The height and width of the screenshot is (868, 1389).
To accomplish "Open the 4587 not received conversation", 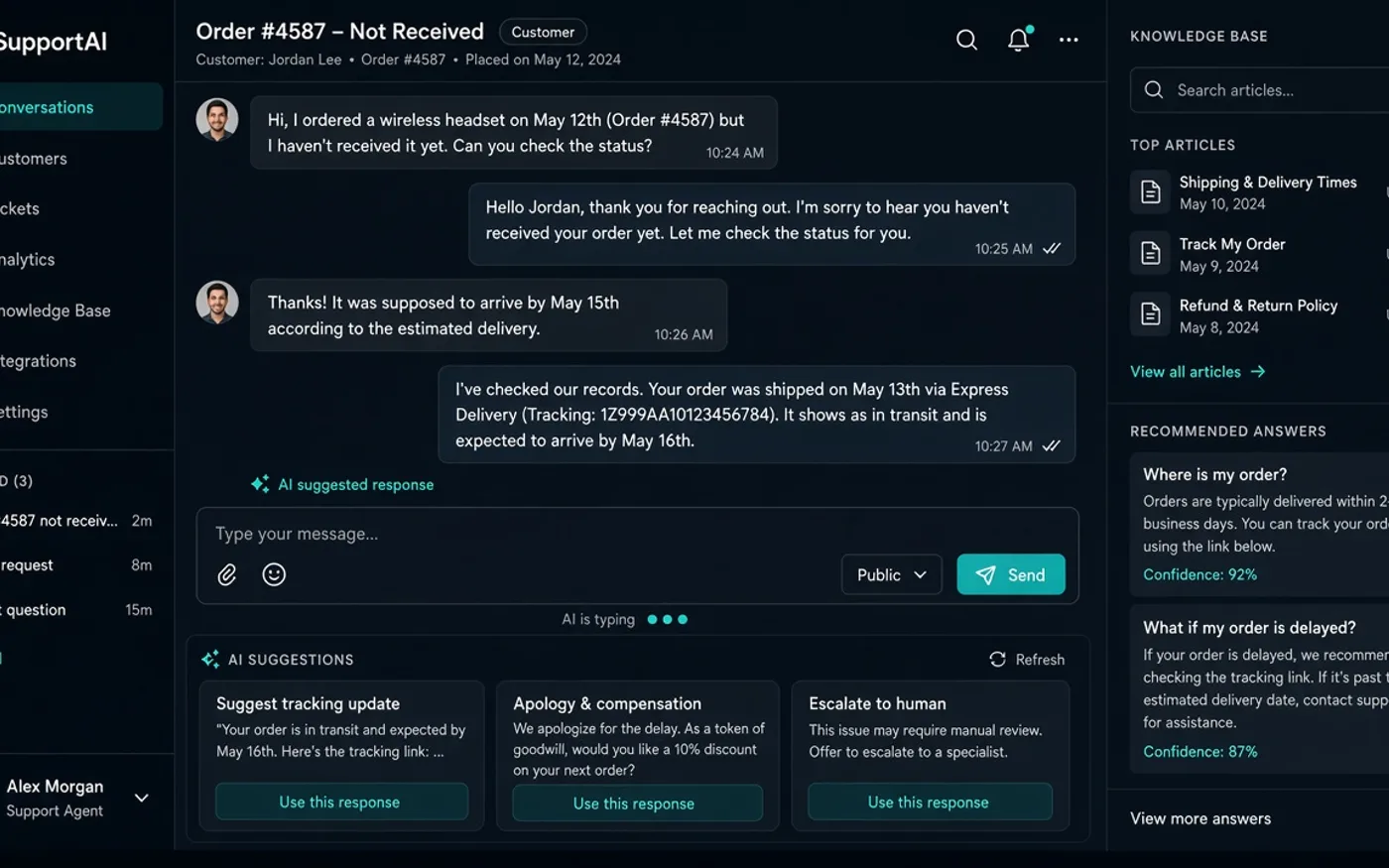I will pyautogui.click(x=77, y=521).
